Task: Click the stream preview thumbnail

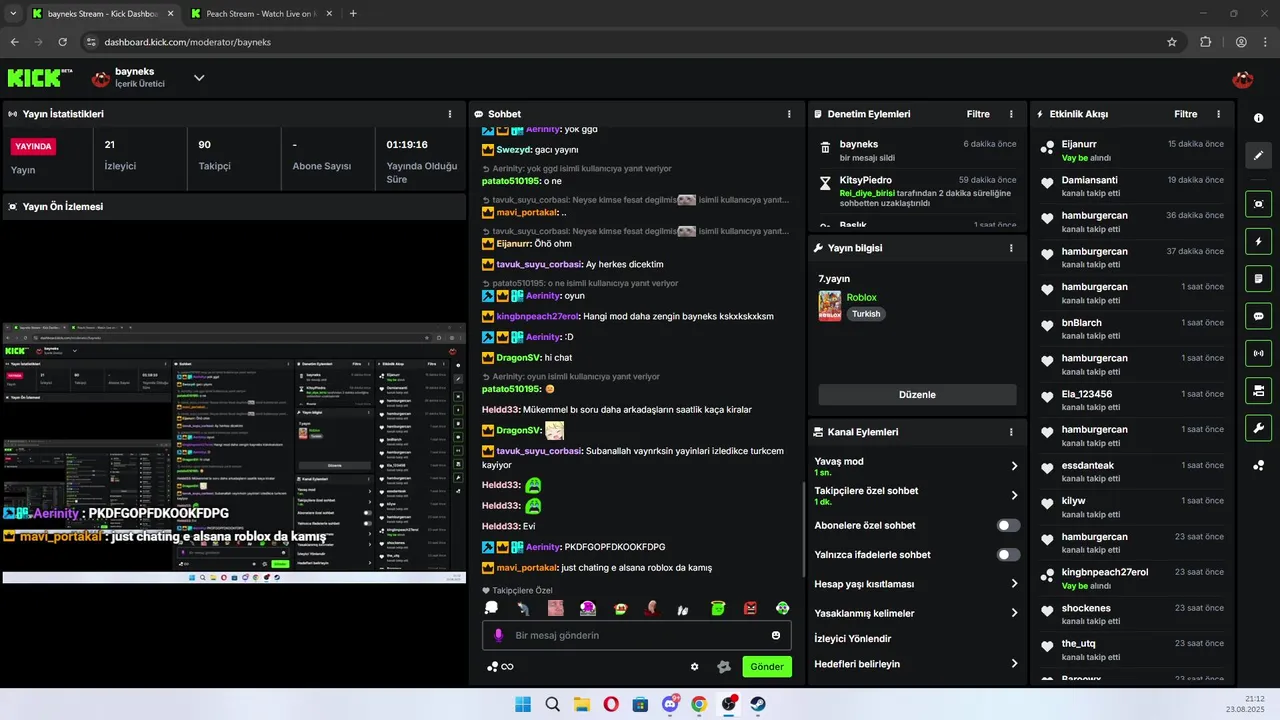Action: click(x=234, y=453)
